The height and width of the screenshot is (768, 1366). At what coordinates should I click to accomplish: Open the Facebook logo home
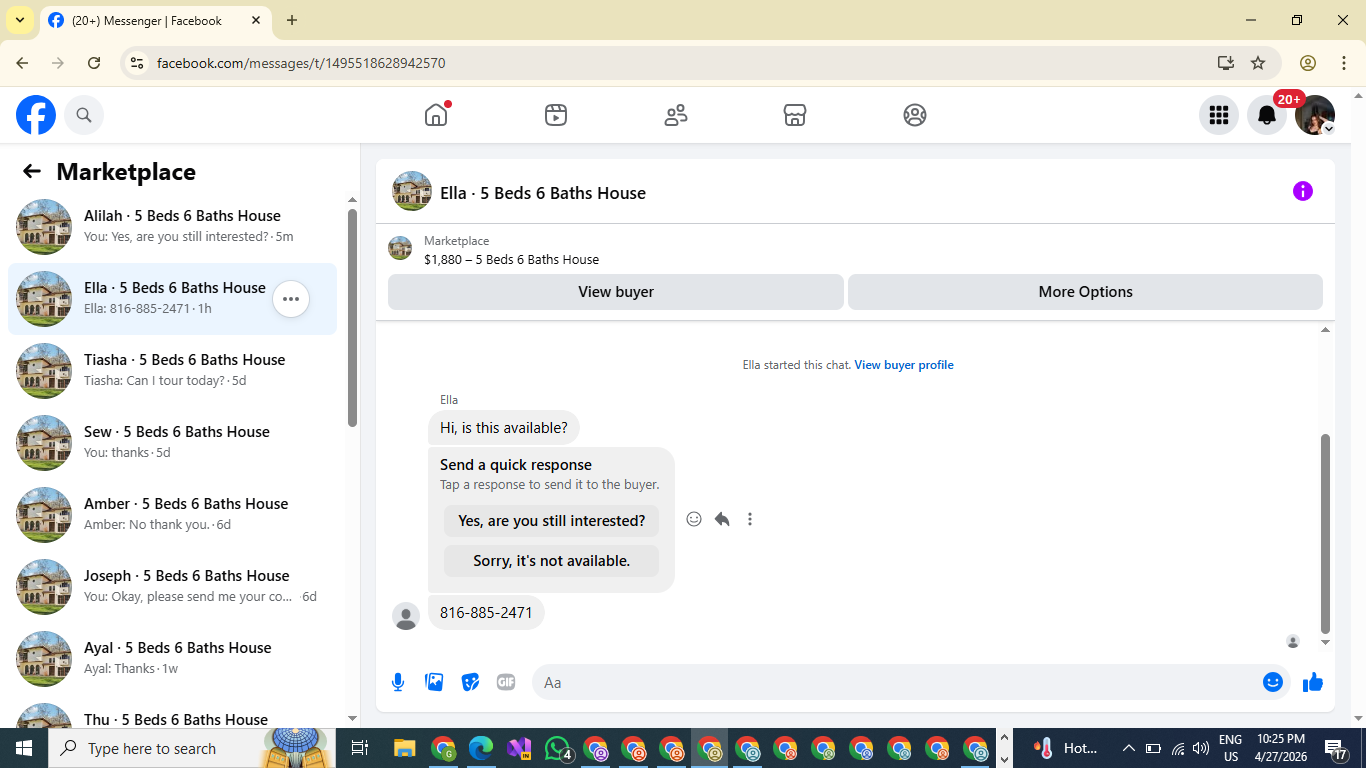coord(36,115)
